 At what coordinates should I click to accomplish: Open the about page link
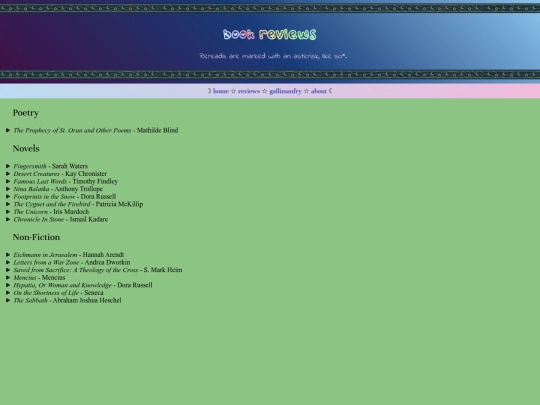[319, 91]
